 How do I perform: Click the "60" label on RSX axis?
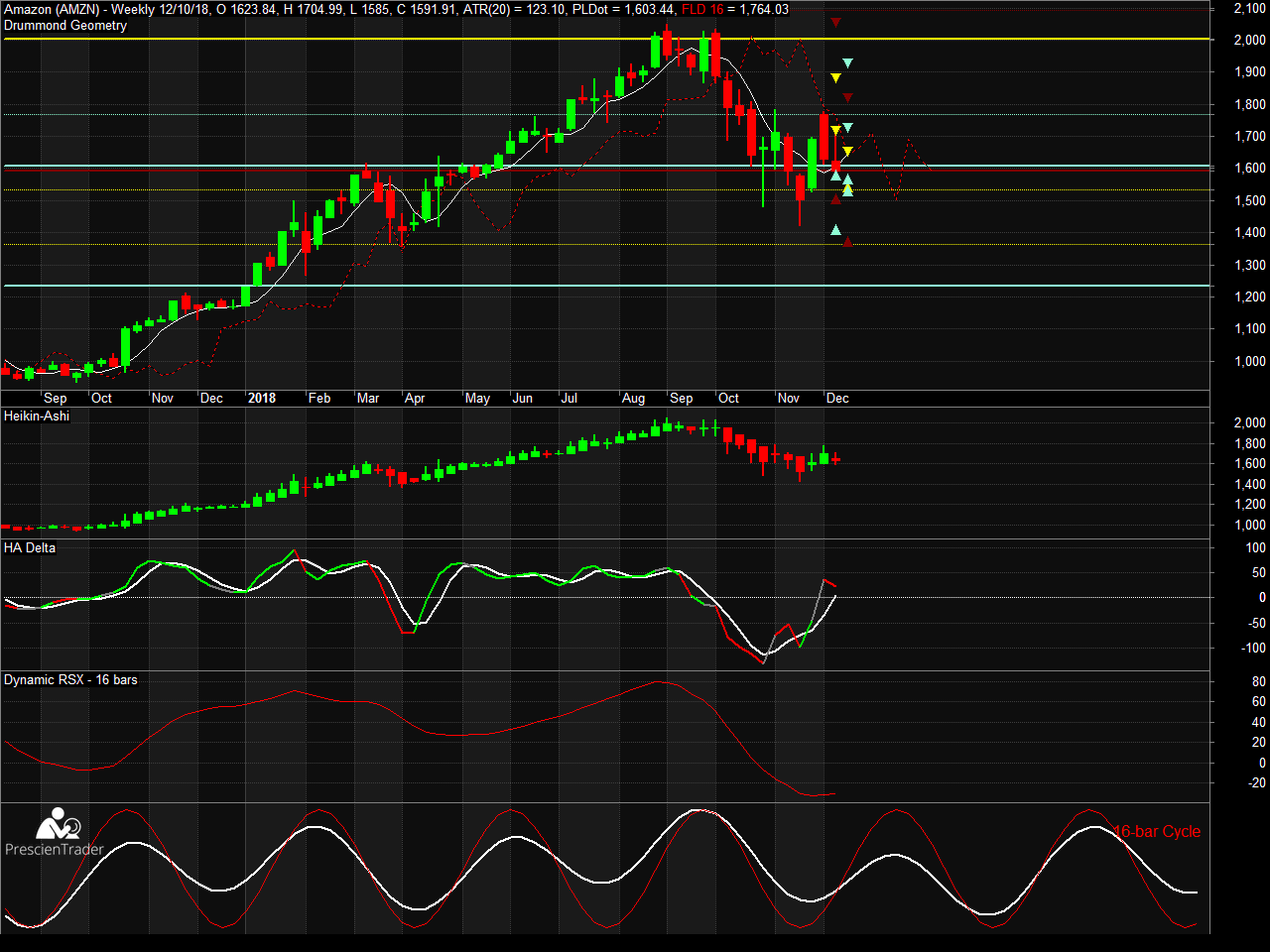[x=1259, y=702]
